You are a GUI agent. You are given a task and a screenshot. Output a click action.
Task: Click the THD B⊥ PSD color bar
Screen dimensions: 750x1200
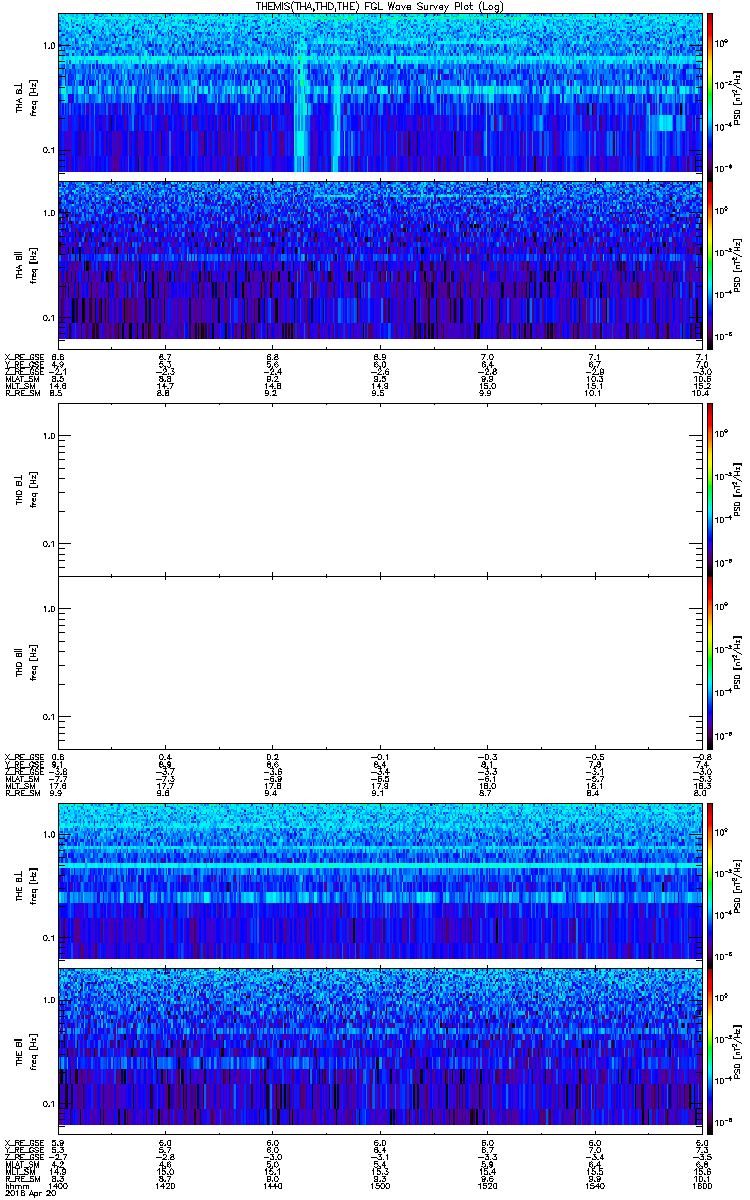point(710,489)
